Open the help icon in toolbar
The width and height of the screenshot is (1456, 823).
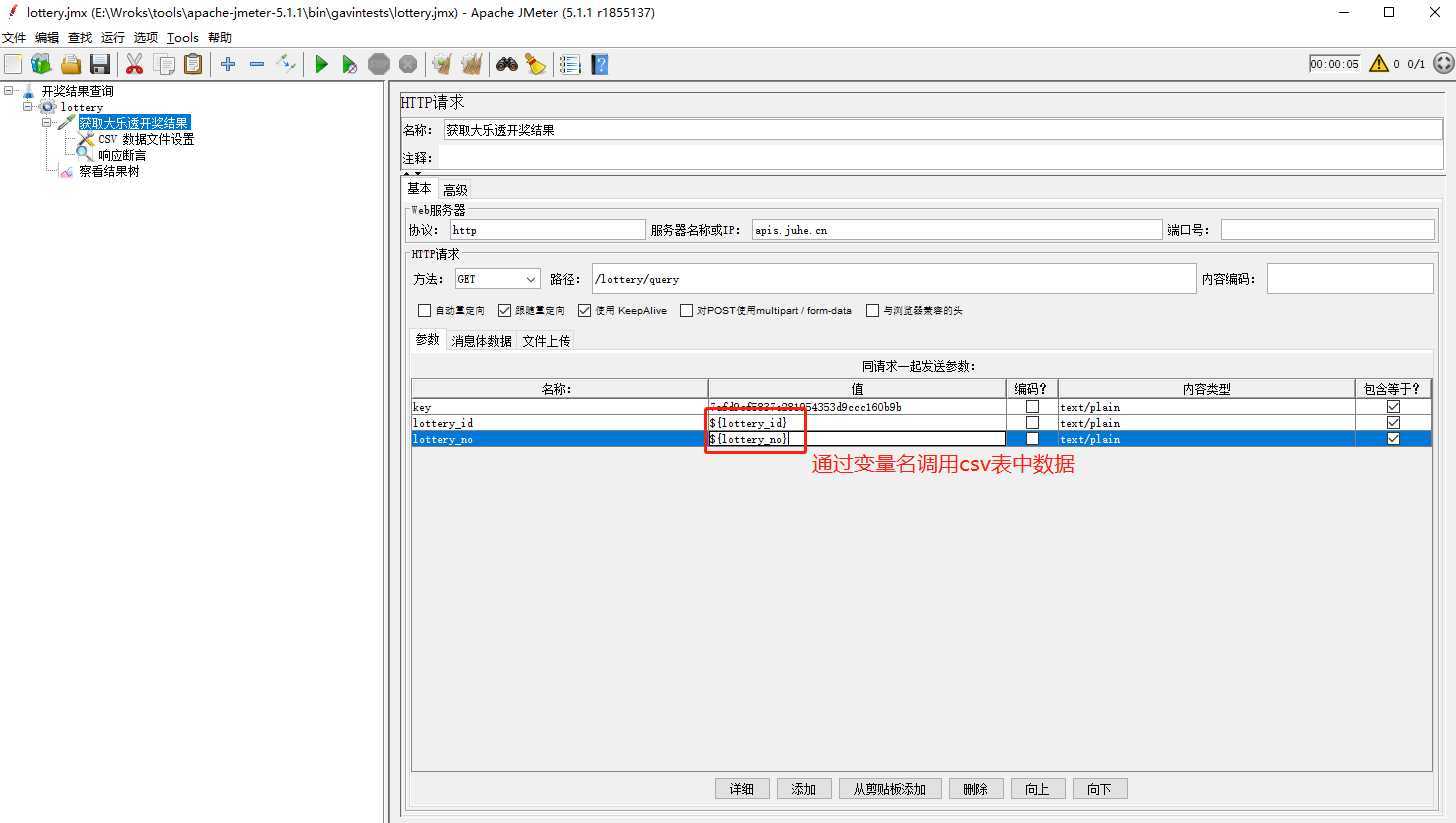[x=599, y=64]
